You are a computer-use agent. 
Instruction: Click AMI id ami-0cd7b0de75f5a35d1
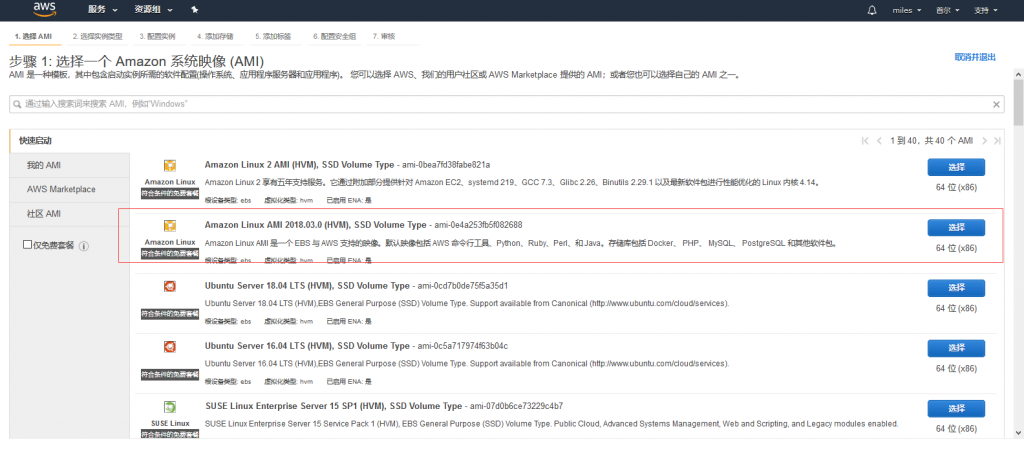click(x=462, y=286)
